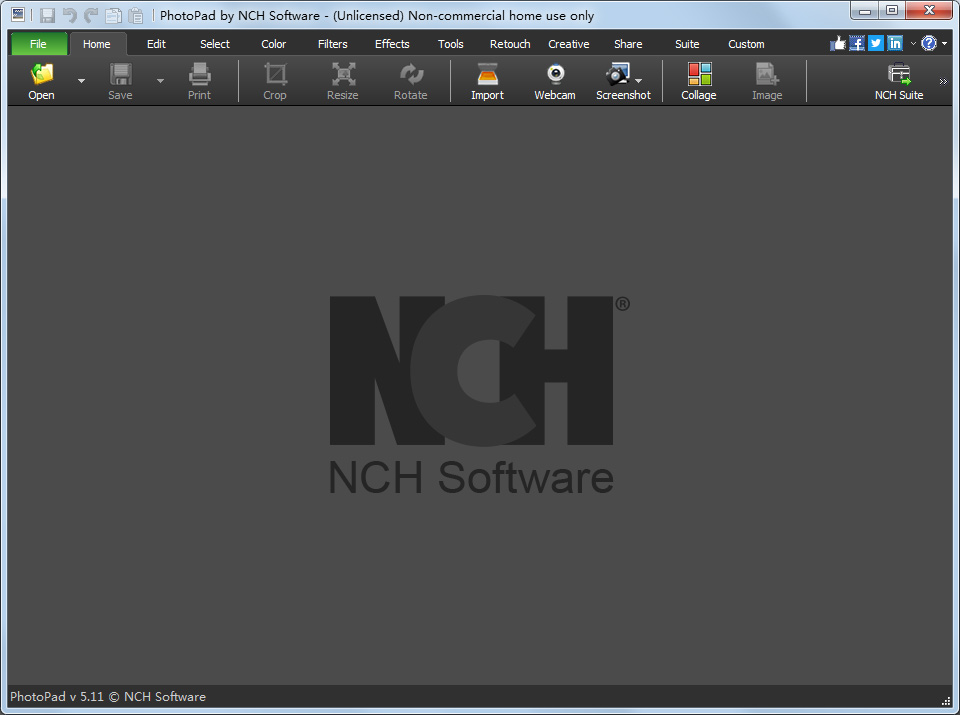Like PhotoPad via thumbs-up icon
Viewport: 960px width, 715px height.
[838, 43]
